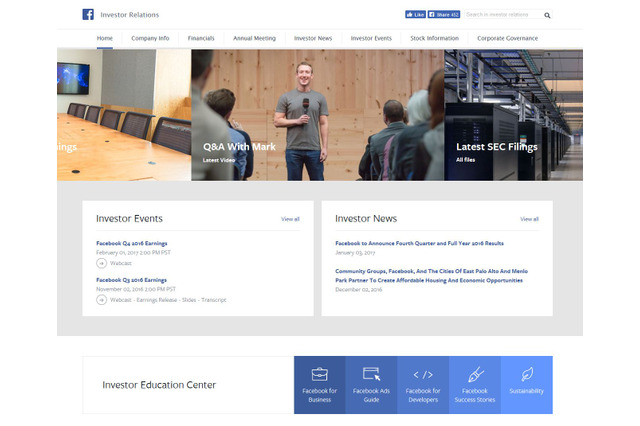Click the Investor Events panel heading
The image size is (640, 426).
coord(129,219)
